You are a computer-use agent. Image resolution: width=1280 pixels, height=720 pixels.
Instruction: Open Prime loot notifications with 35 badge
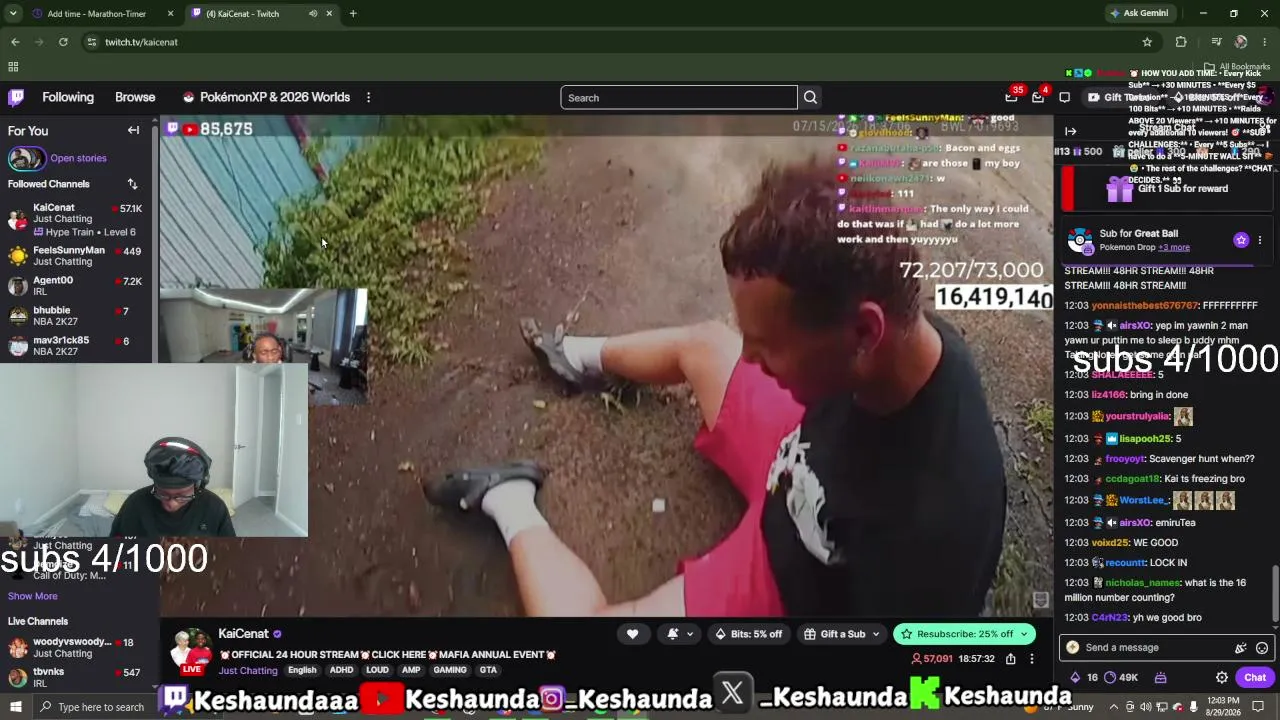(x=1011, y=97)
